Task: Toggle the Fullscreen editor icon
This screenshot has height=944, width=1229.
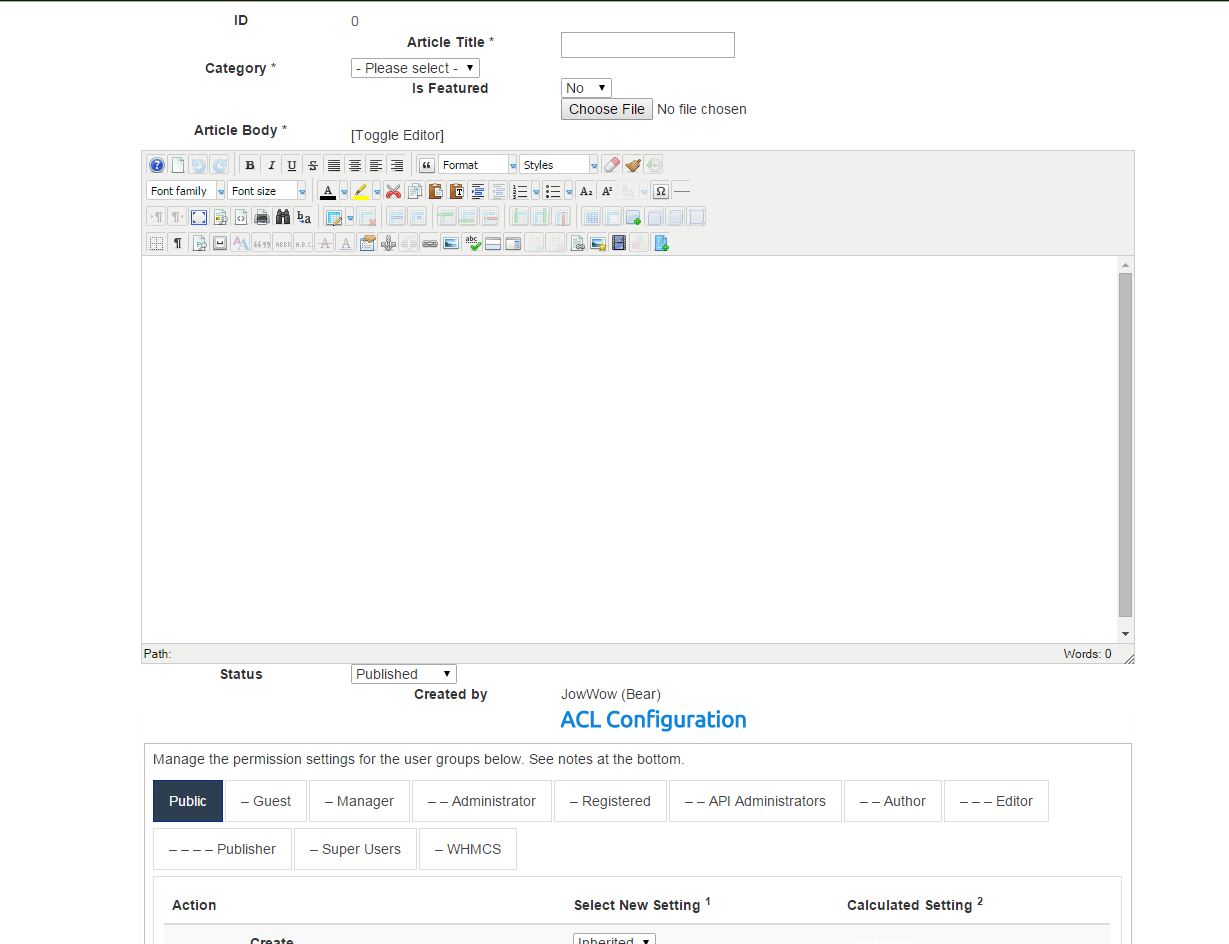Action: 198,217
